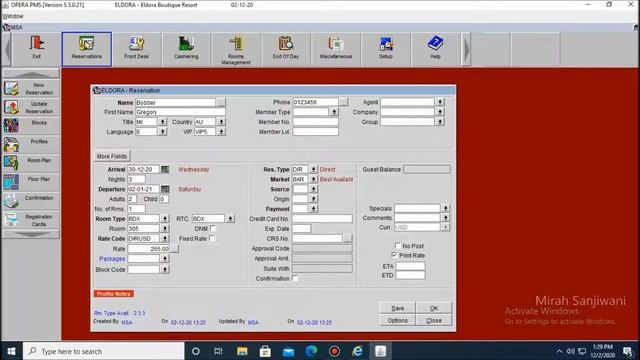Open the Exit toolbar icon
640x360 pixels.
click(x=37, y=49)
